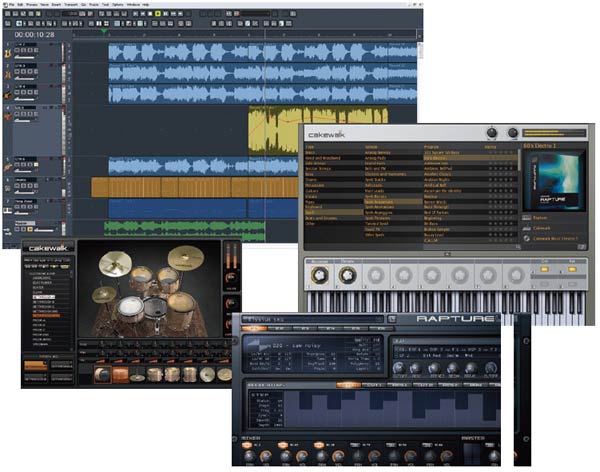Click the drum icon on track 6
The height and width of the screenshot is (472, 600).
click(7, 187)
